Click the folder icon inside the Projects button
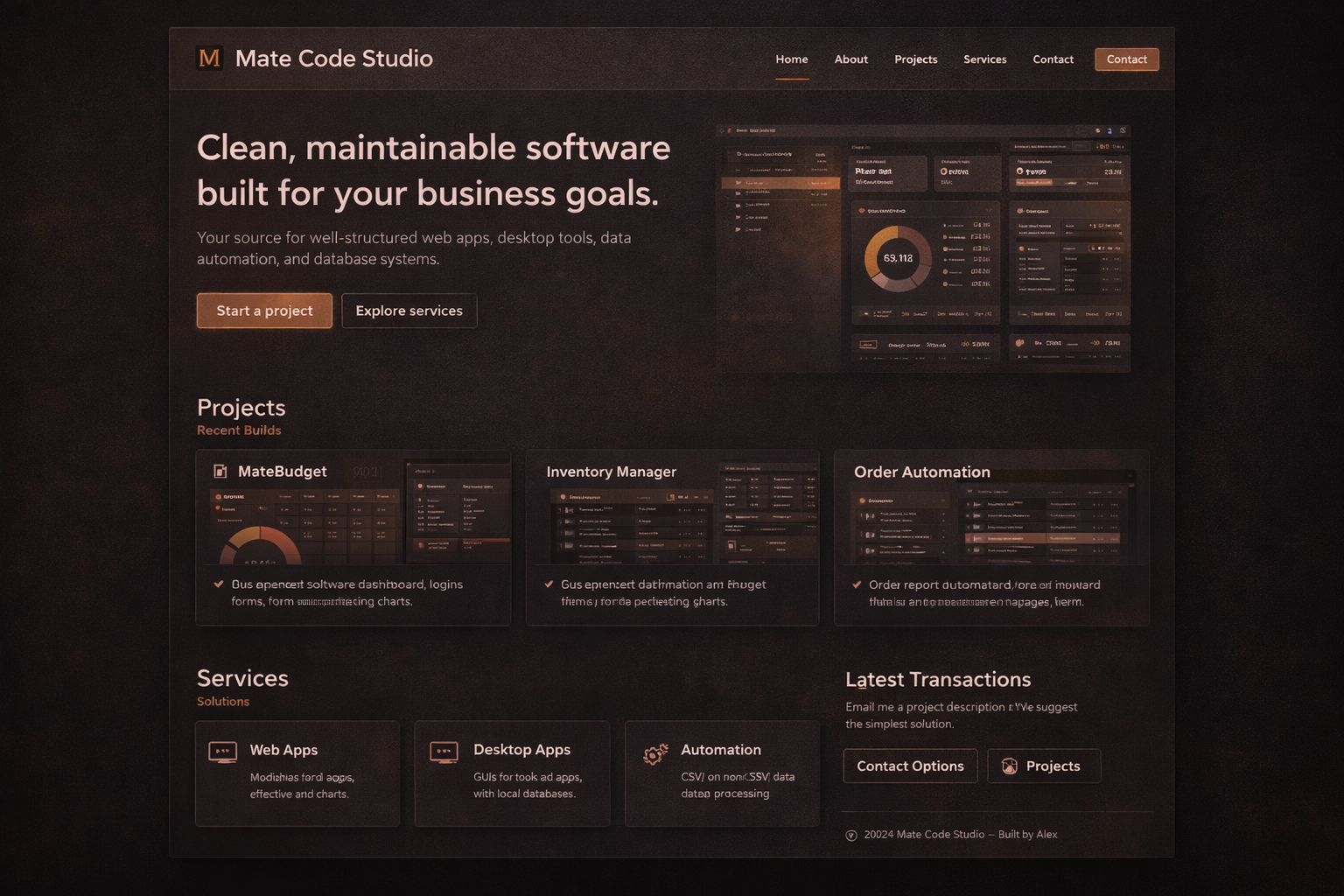 pyautogui.click(x=1009, y=766)
